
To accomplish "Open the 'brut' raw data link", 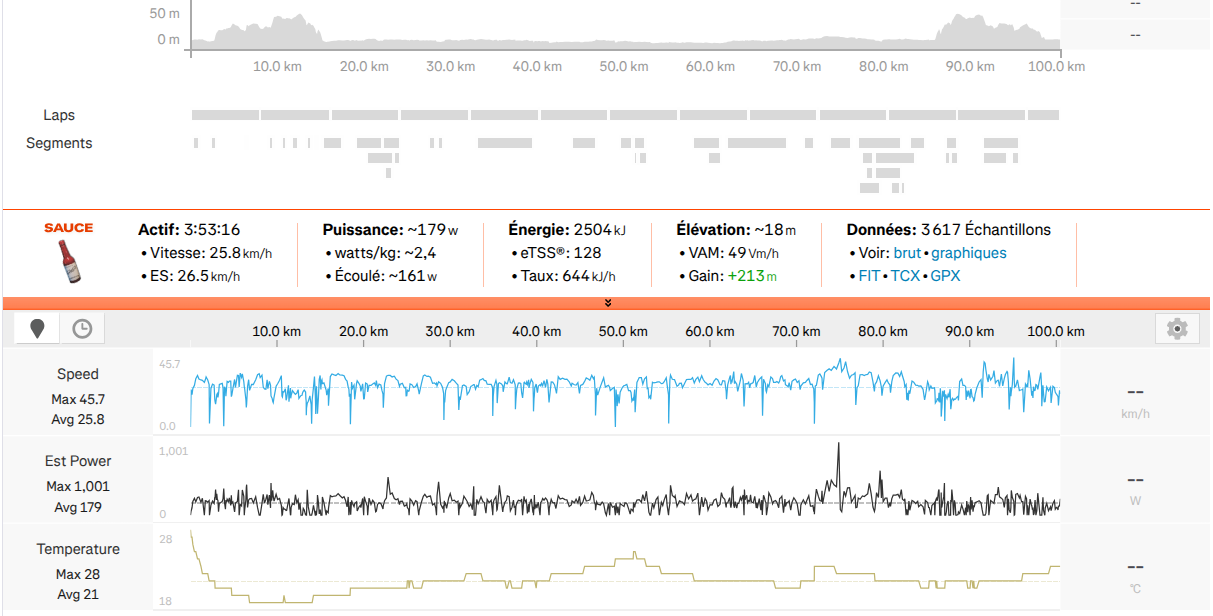I will click(907, 253).
